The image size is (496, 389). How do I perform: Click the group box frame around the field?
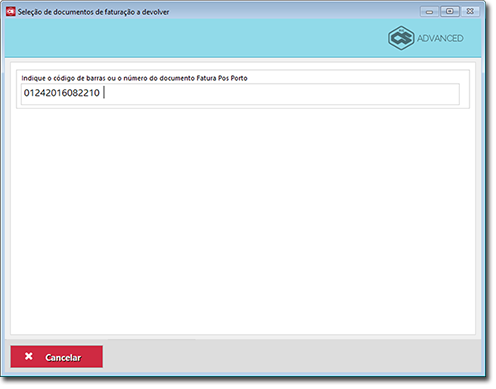point(243,89)
